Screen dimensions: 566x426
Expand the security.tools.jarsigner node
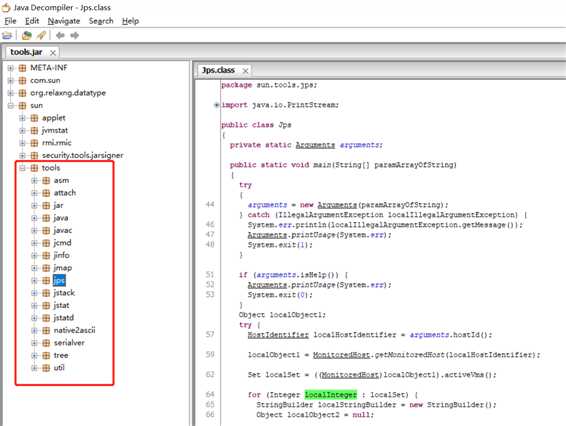(22, 156)
